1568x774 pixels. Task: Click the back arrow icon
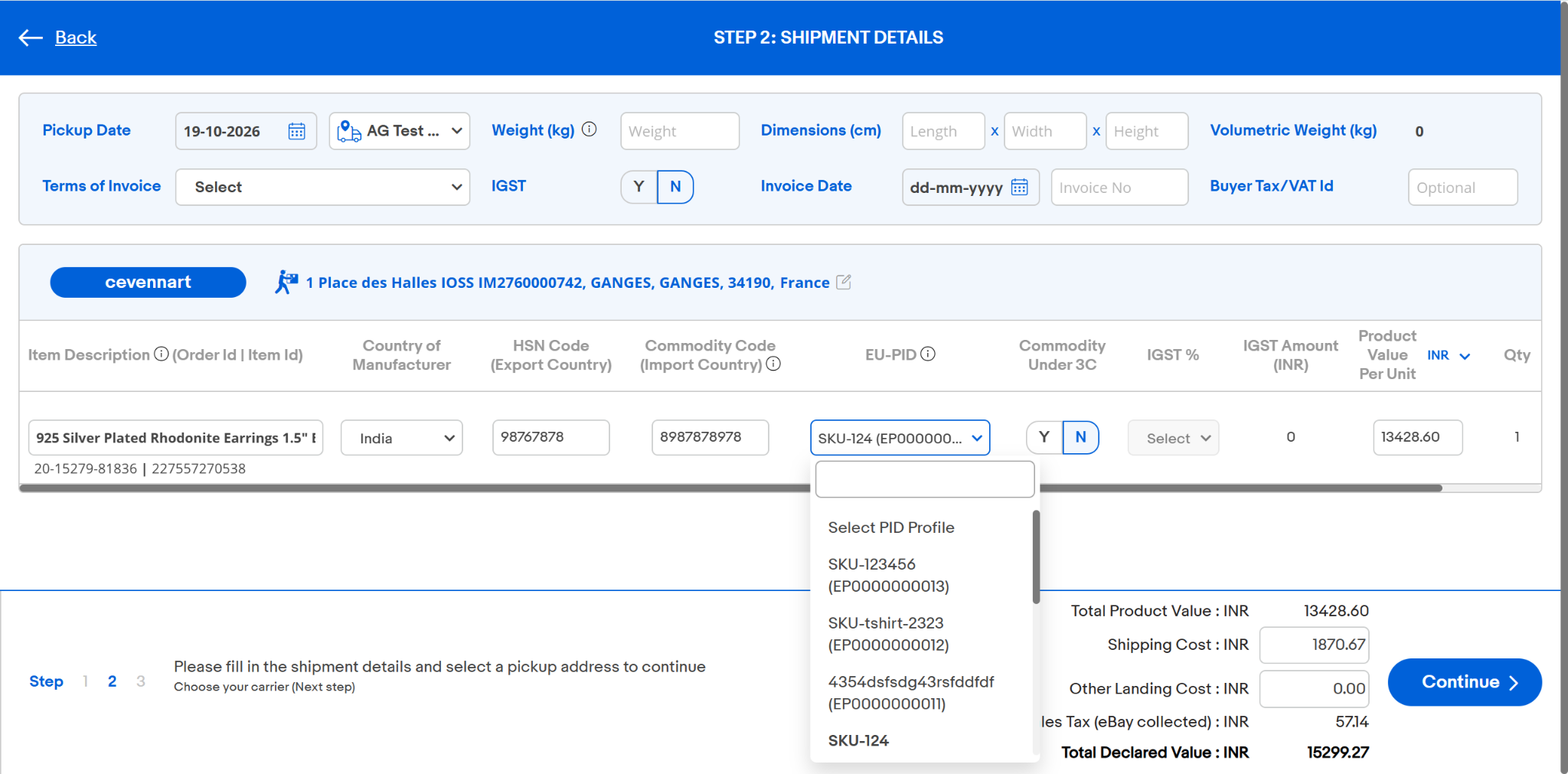31,38
